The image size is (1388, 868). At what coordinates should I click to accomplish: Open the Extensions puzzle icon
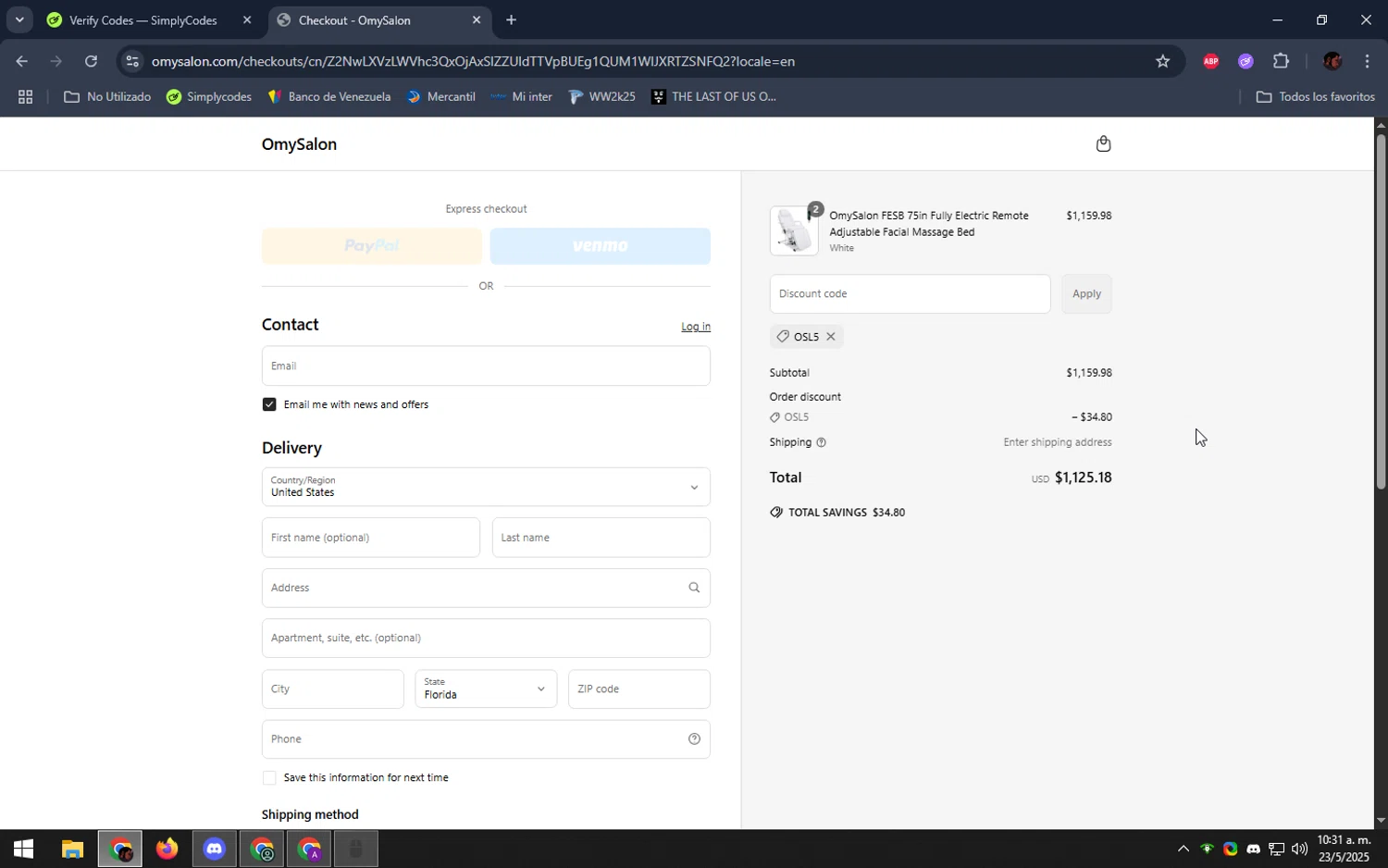click(x=1281, y=61)
